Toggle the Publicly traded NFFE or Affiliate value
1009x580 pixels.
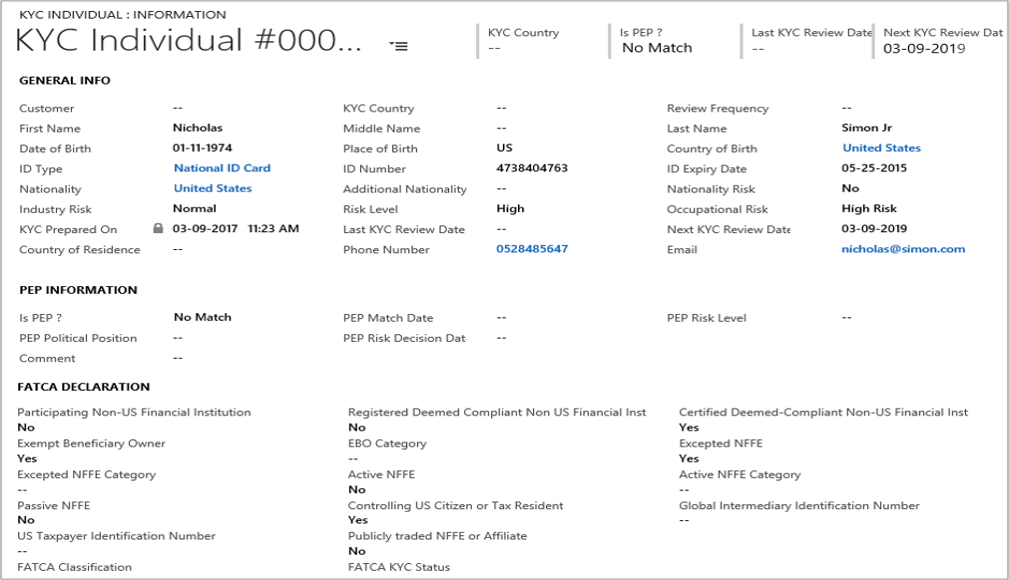pyautogui.click(x=357, y=551)
